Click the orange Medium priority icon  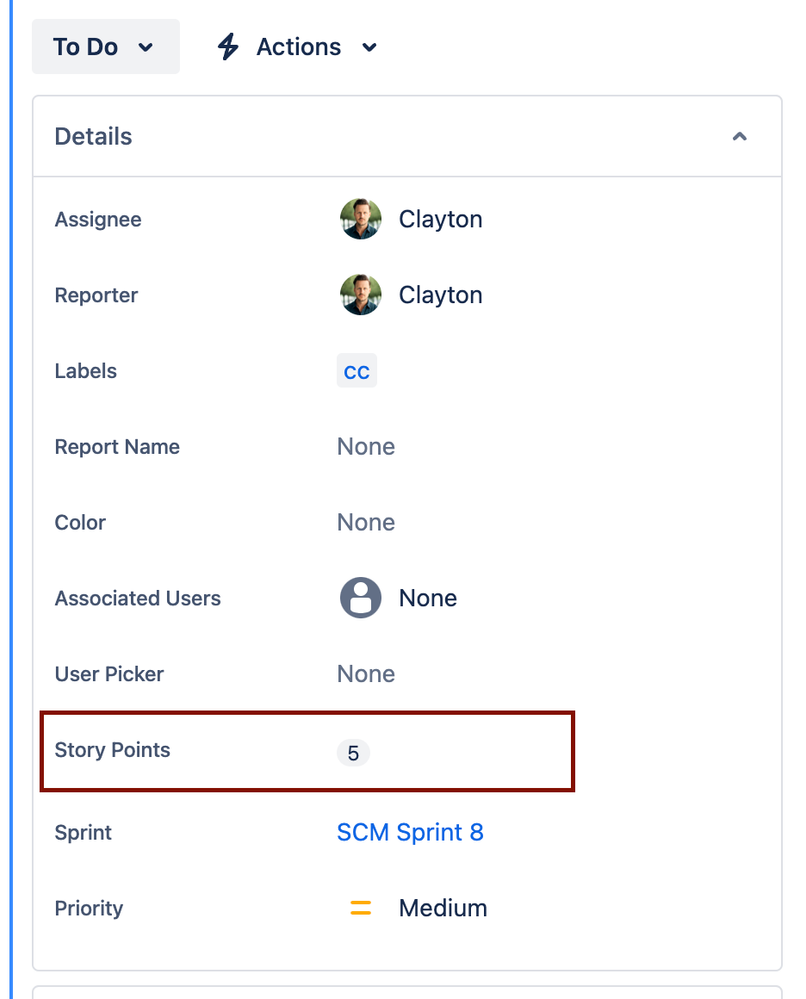pos(361,908)
